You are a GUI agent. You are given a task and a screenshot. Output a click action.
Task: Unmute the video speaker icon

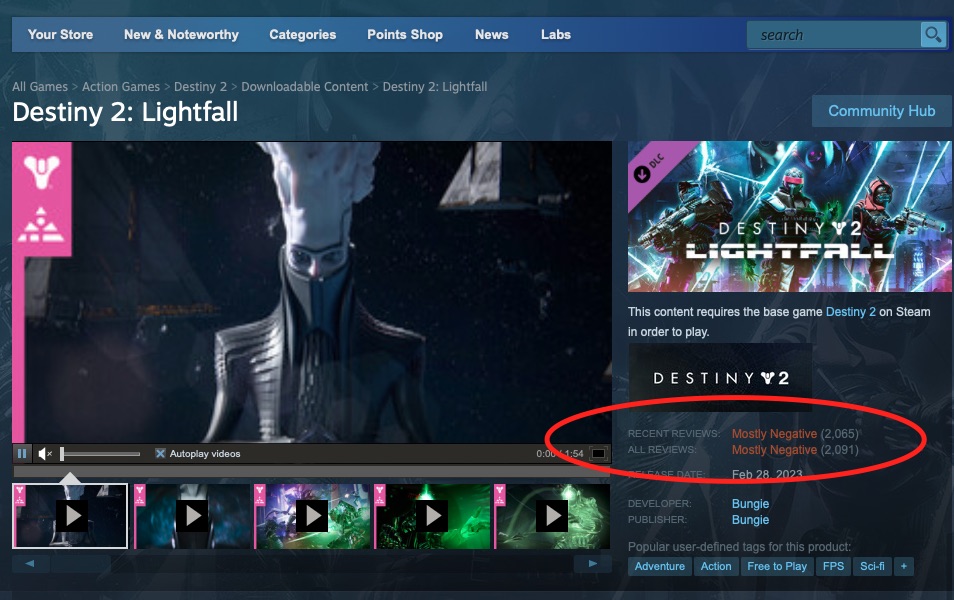coord(45,453)
